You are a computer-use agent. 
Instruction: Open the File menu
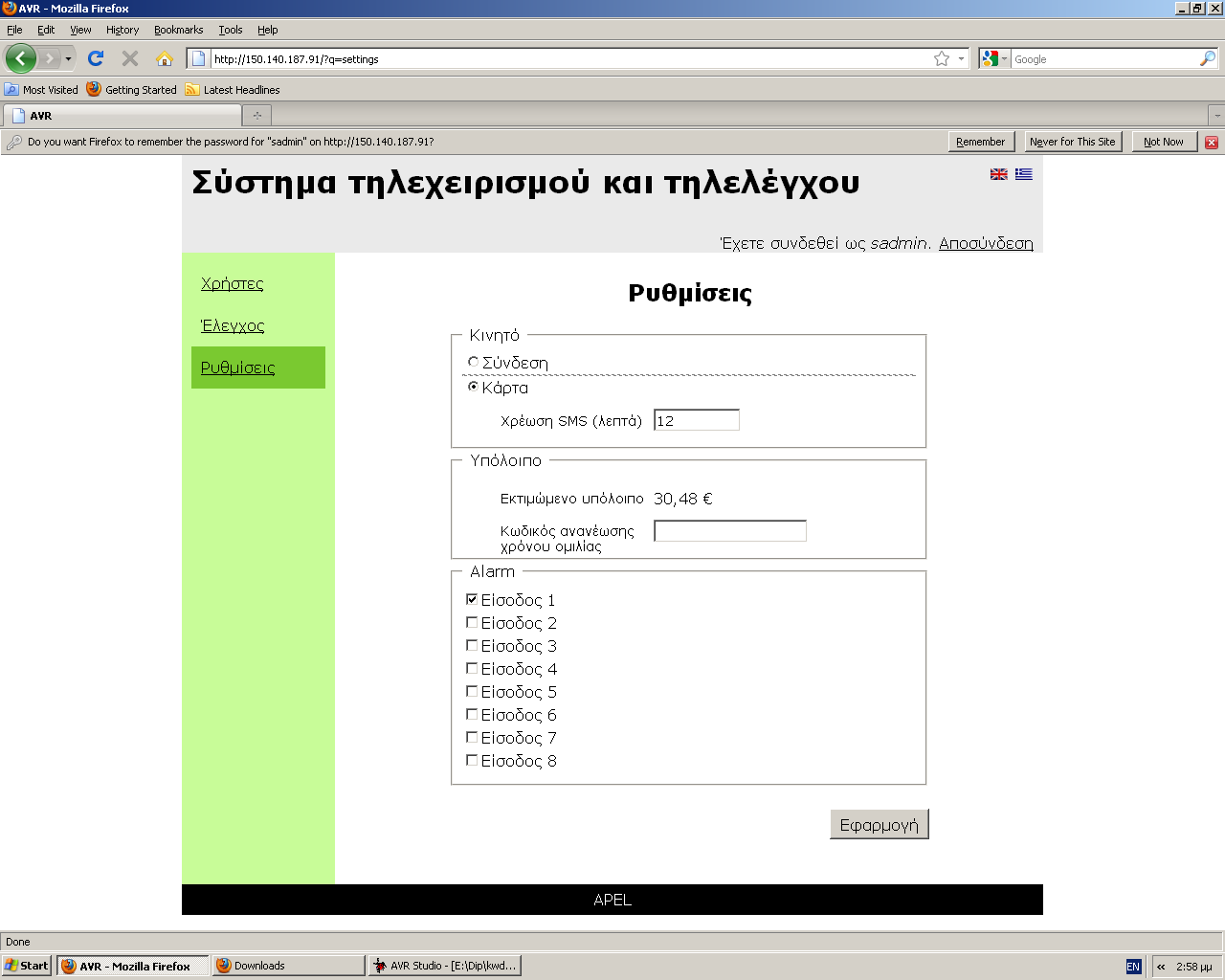(x=14, y=30)
